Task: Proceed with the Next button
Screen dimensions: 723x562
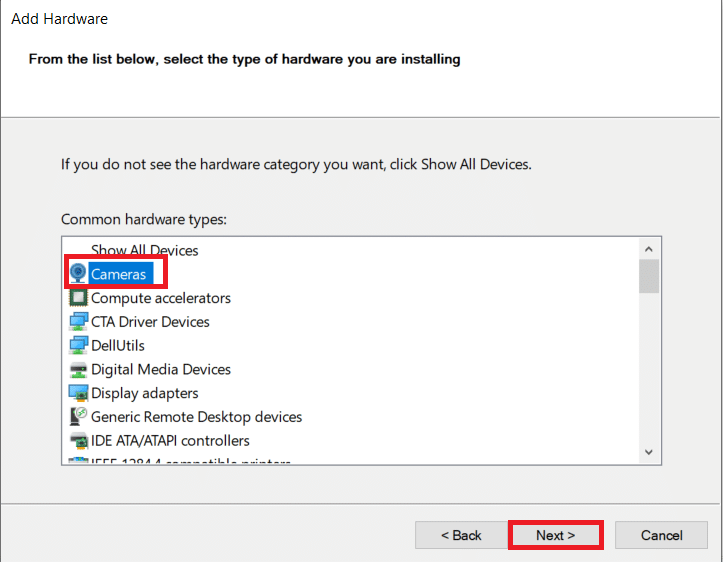Action: [x=555, y=535]
